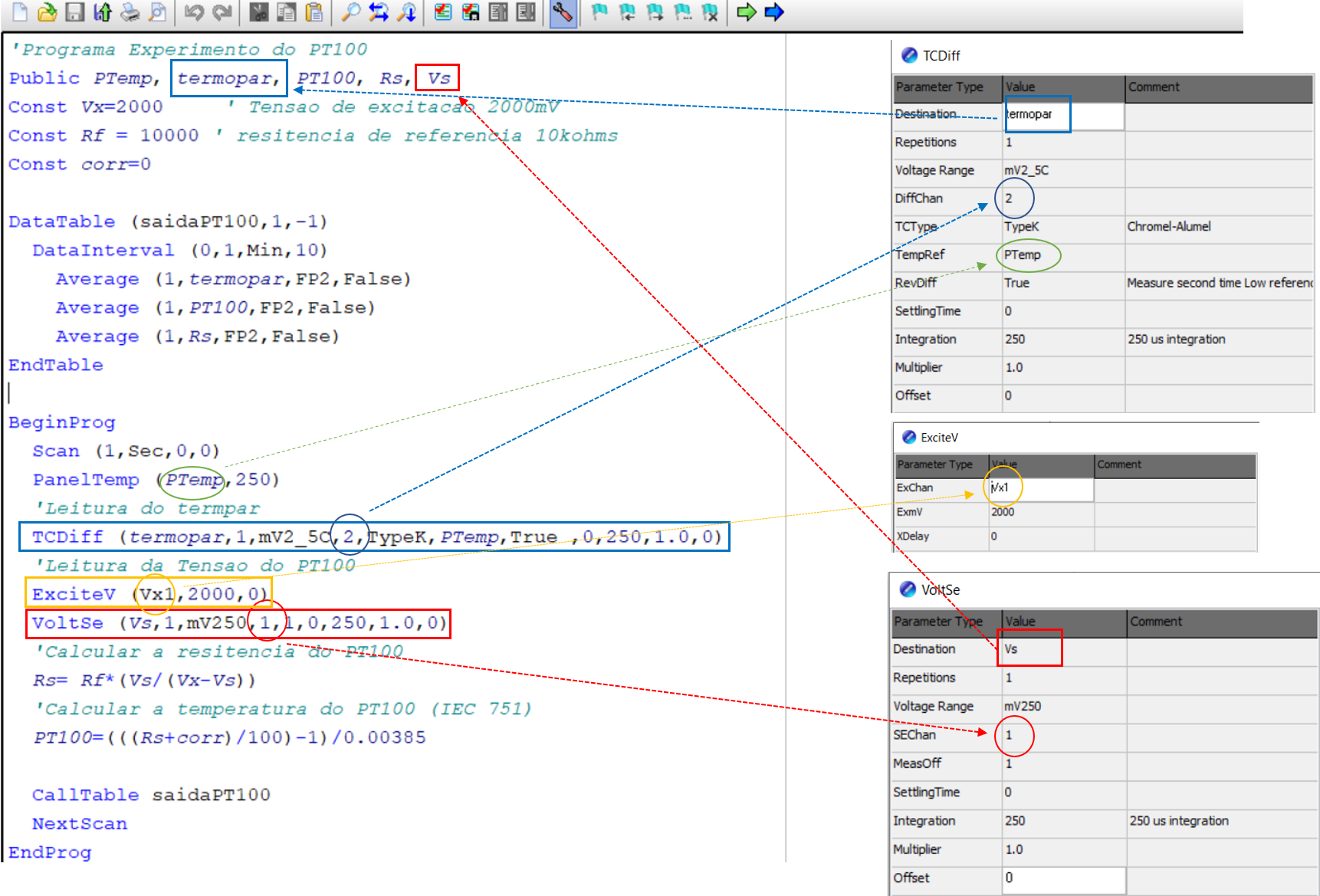Click the Redo arrow icon
1320x896 pixels.
tap(222, 11)
